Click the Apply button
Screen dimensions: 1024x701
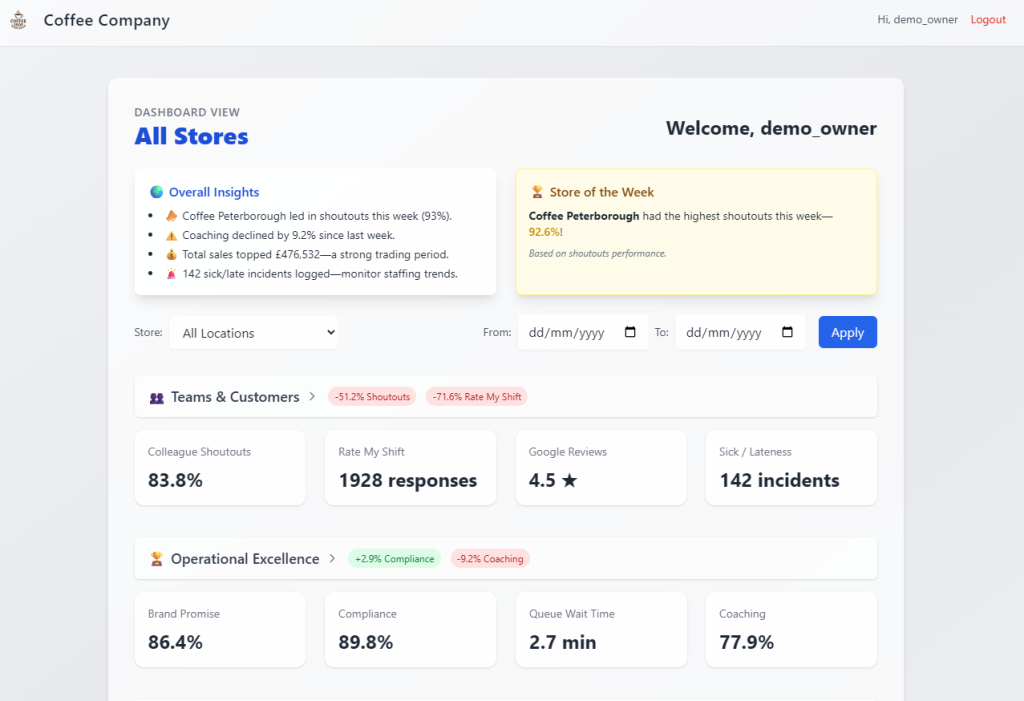(848, 332)
